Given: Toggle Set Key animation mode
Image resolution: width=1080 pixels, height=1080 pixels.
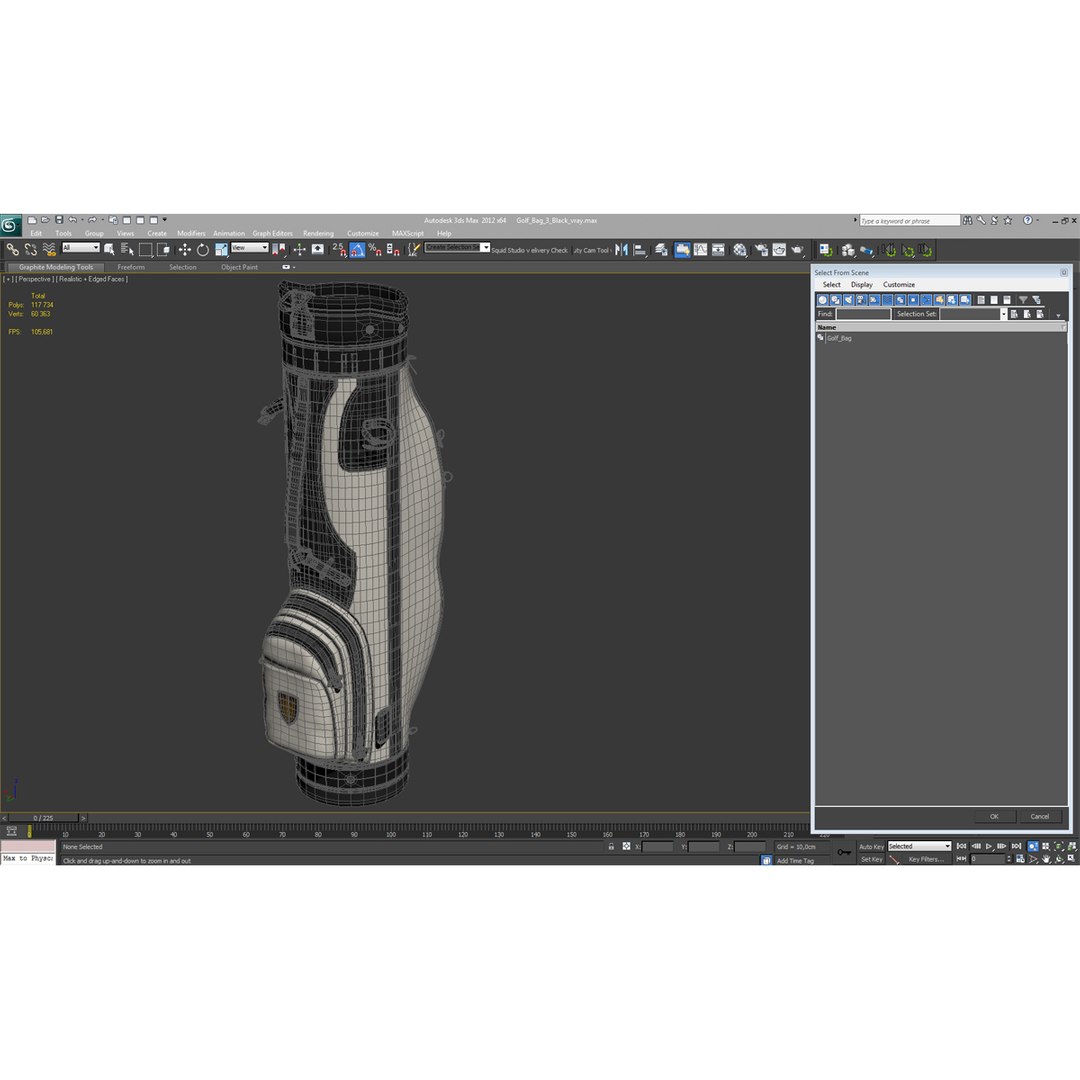Looking at the screenshot, I should 871,859.
